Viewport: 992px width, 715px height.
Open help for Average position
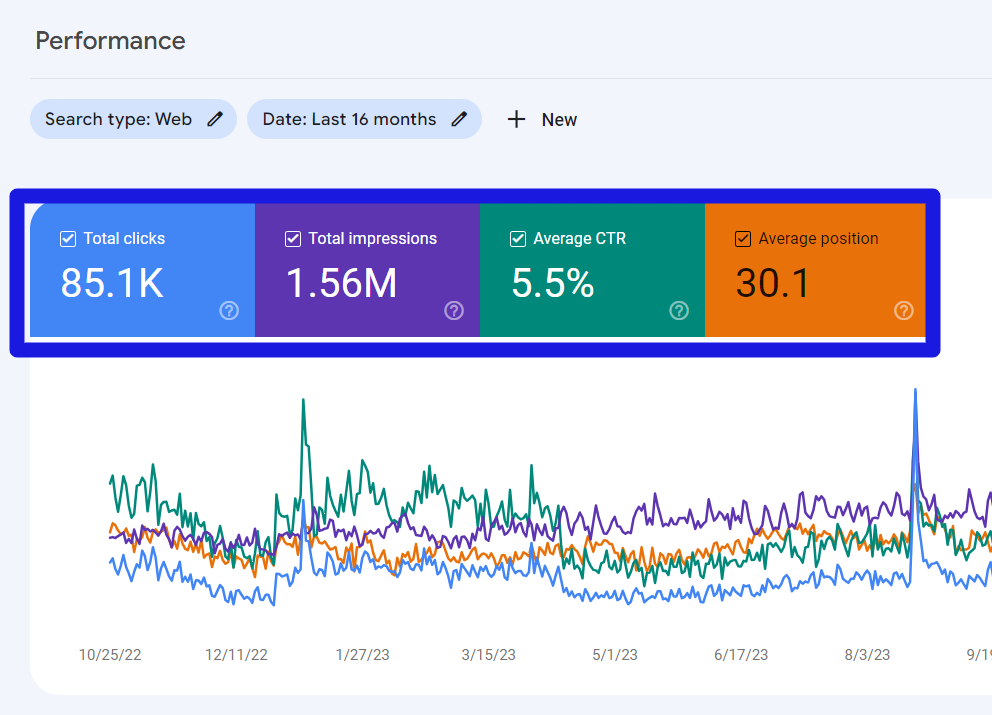click(903, 311)
